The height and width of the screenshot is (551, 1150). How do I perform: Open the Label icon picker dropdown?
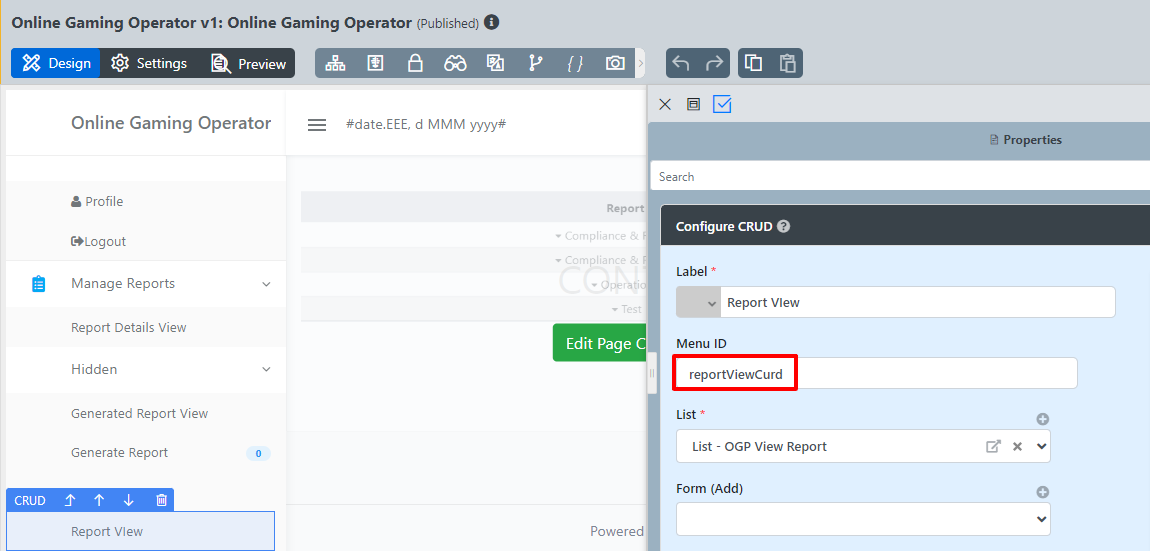698,303
